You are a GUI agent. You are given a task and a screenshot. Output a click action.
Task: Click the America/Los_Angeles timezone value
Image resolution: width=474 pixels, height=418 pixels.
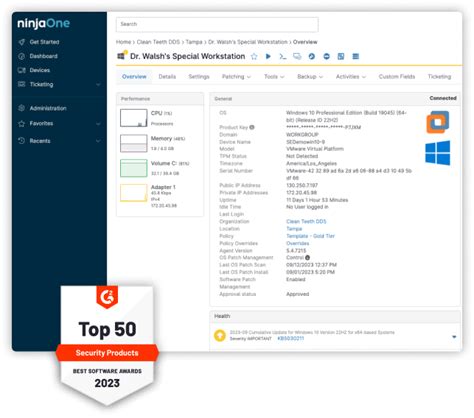pyautogui.click(x=311, y=163)
